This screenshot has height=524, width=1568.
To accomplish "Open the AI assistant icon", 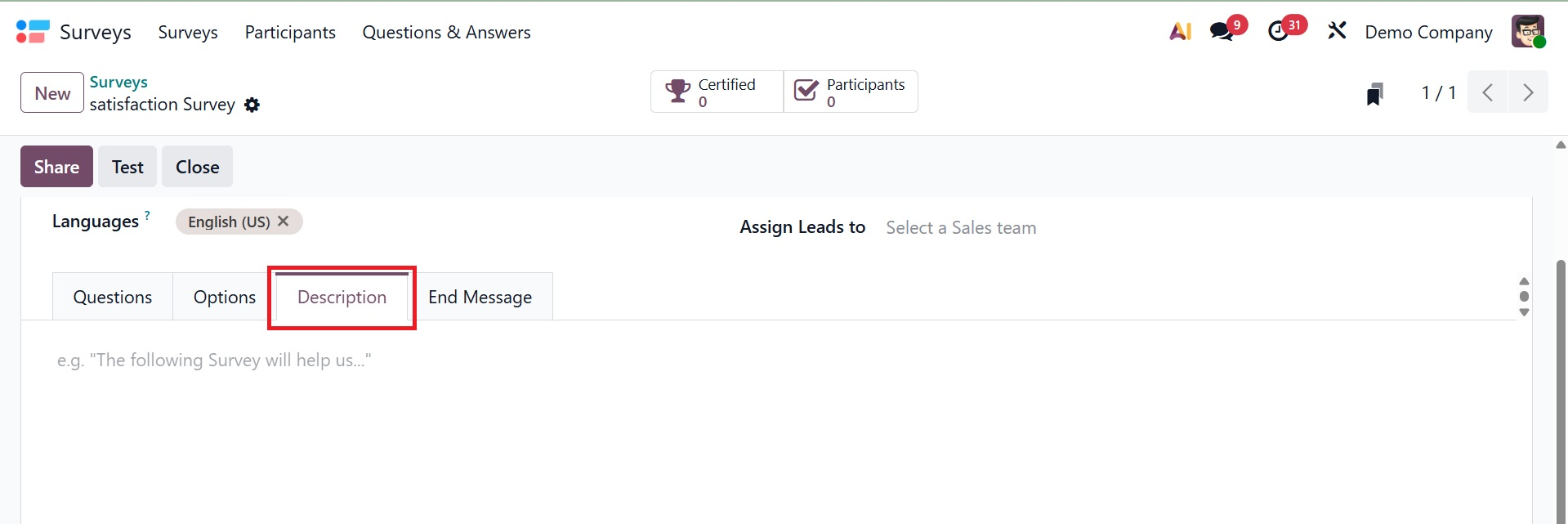I will tap(1180, 32).
